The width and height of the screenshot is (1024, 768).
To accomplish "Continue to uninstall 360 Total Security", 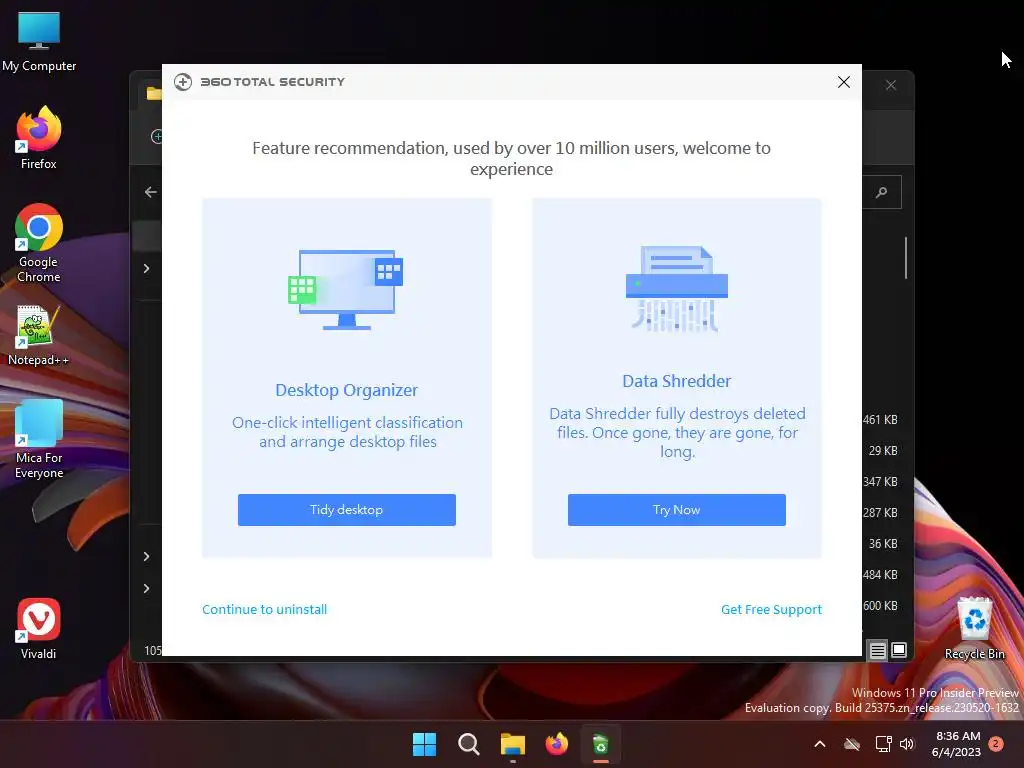I will tap(264, 609).
